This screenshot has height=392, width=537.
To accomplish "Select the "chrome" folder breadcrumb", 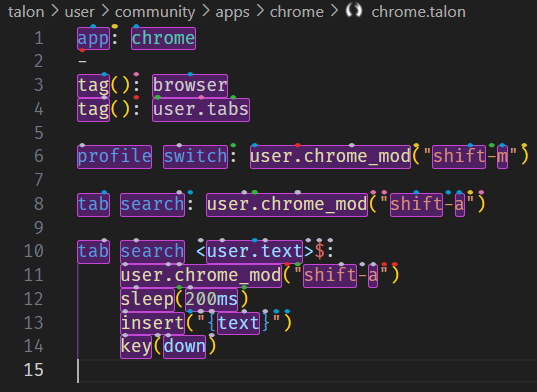I will [x=297, y=12].
